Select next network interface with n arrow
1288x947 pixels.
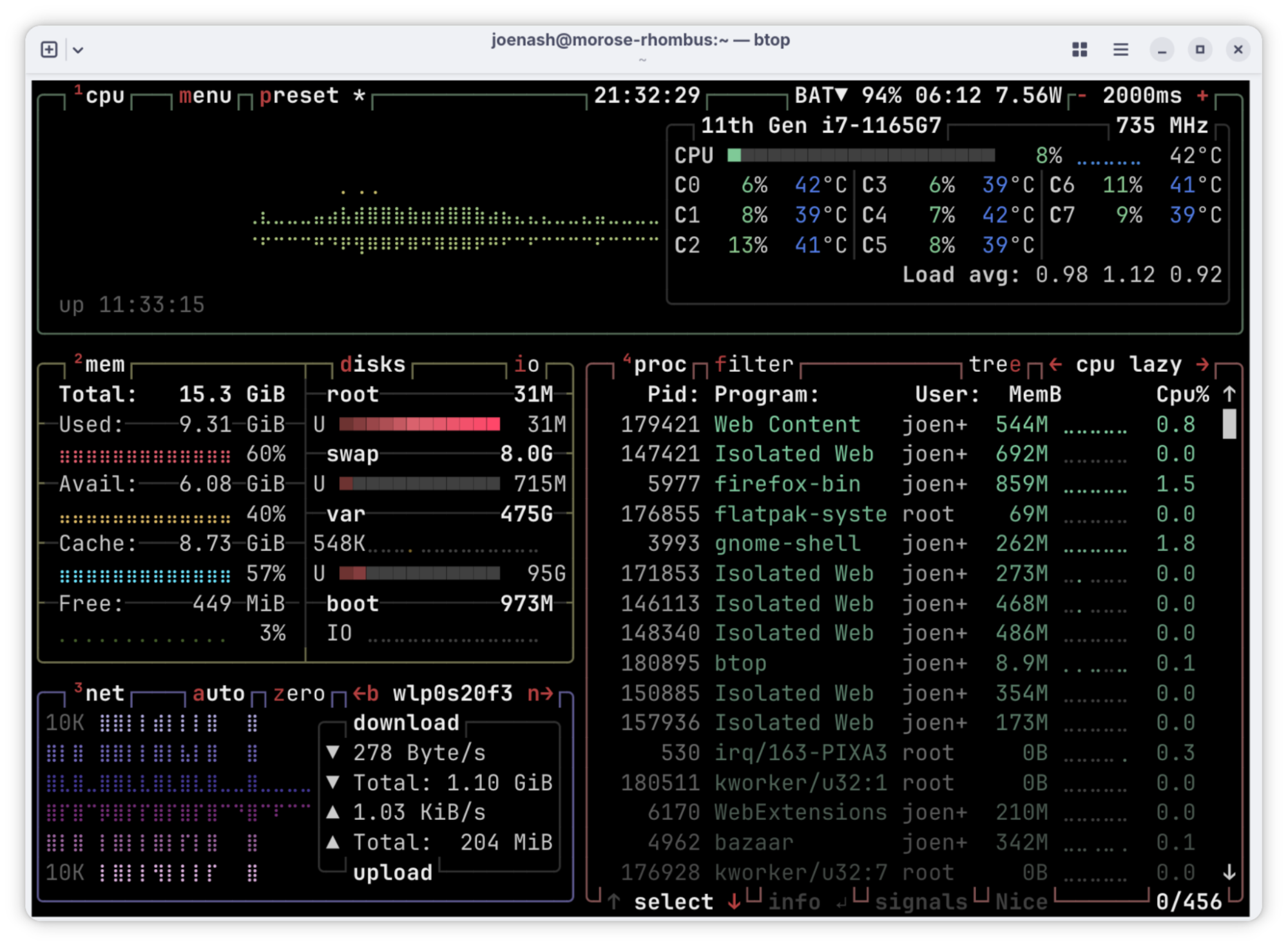540,694
